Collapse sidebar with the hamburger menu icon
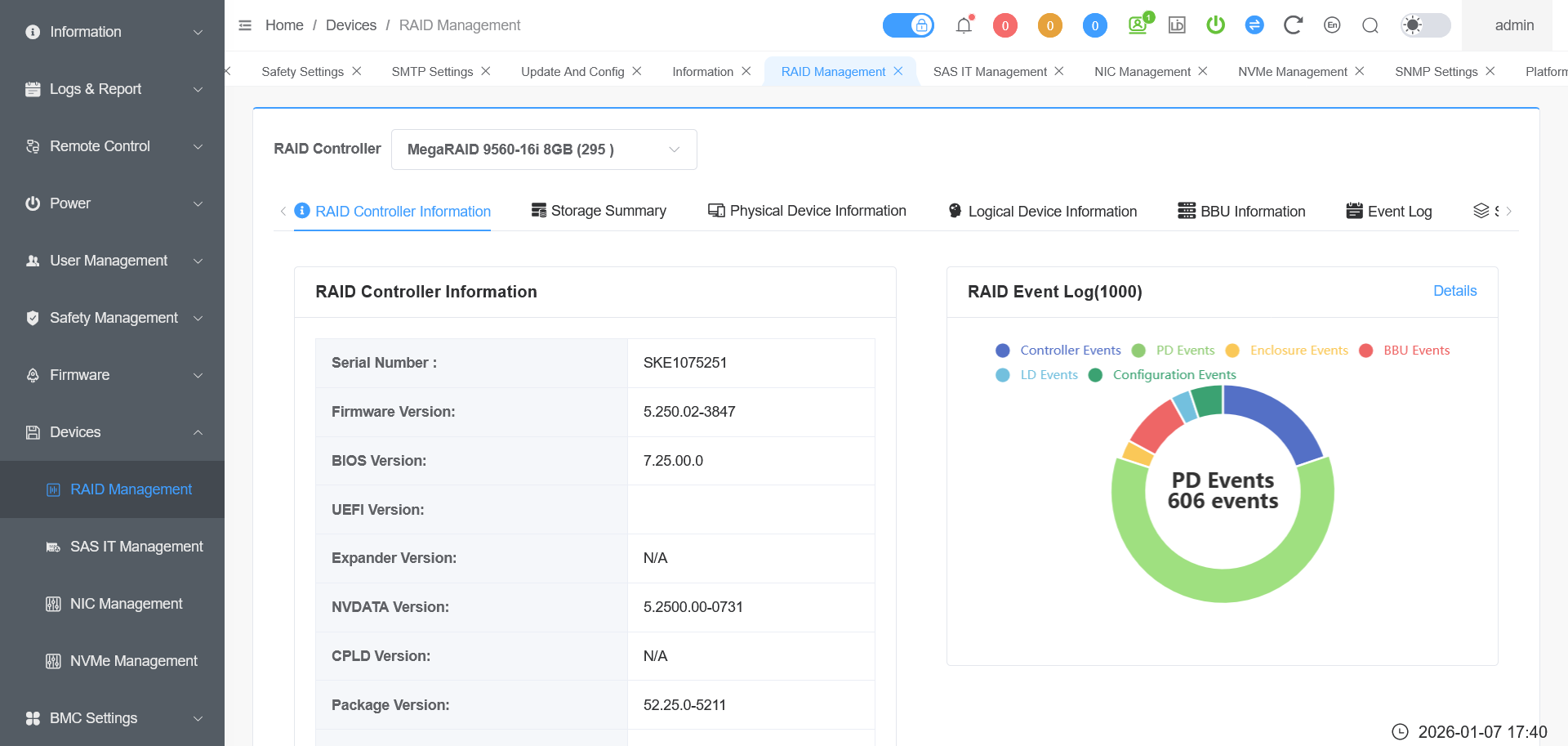The width and height of the screenshot is (1568, 746). pos(245,25)
